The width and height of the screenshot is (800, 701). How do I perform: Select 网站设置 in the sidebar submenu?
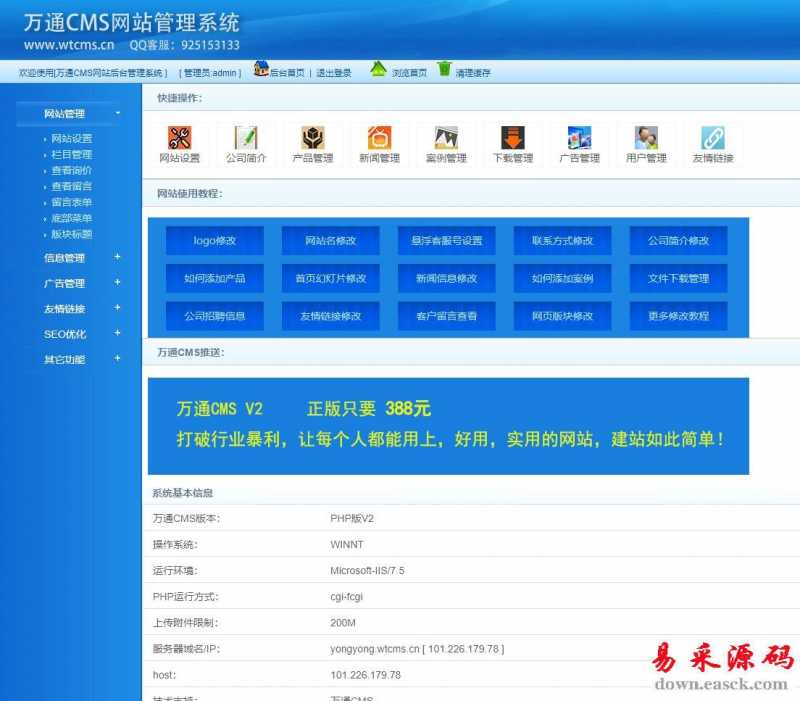click(71, 138)
